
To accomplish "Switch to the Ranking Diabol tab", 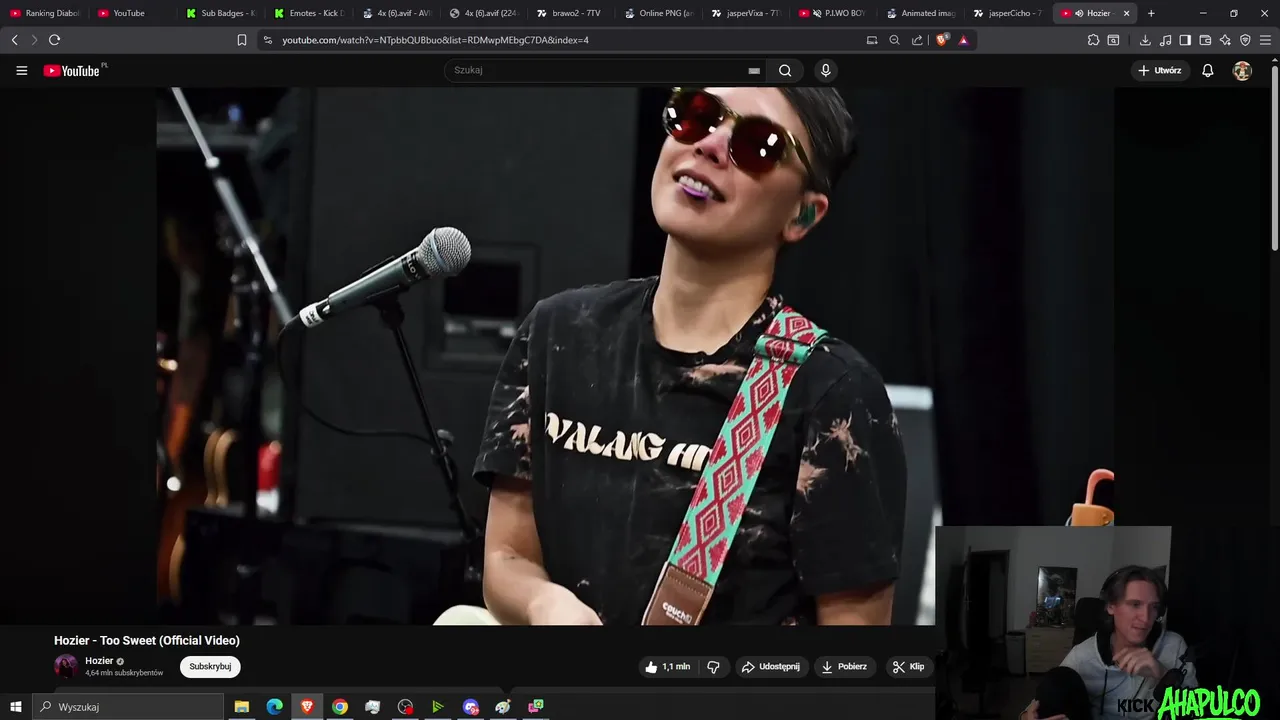I will 44,13.
